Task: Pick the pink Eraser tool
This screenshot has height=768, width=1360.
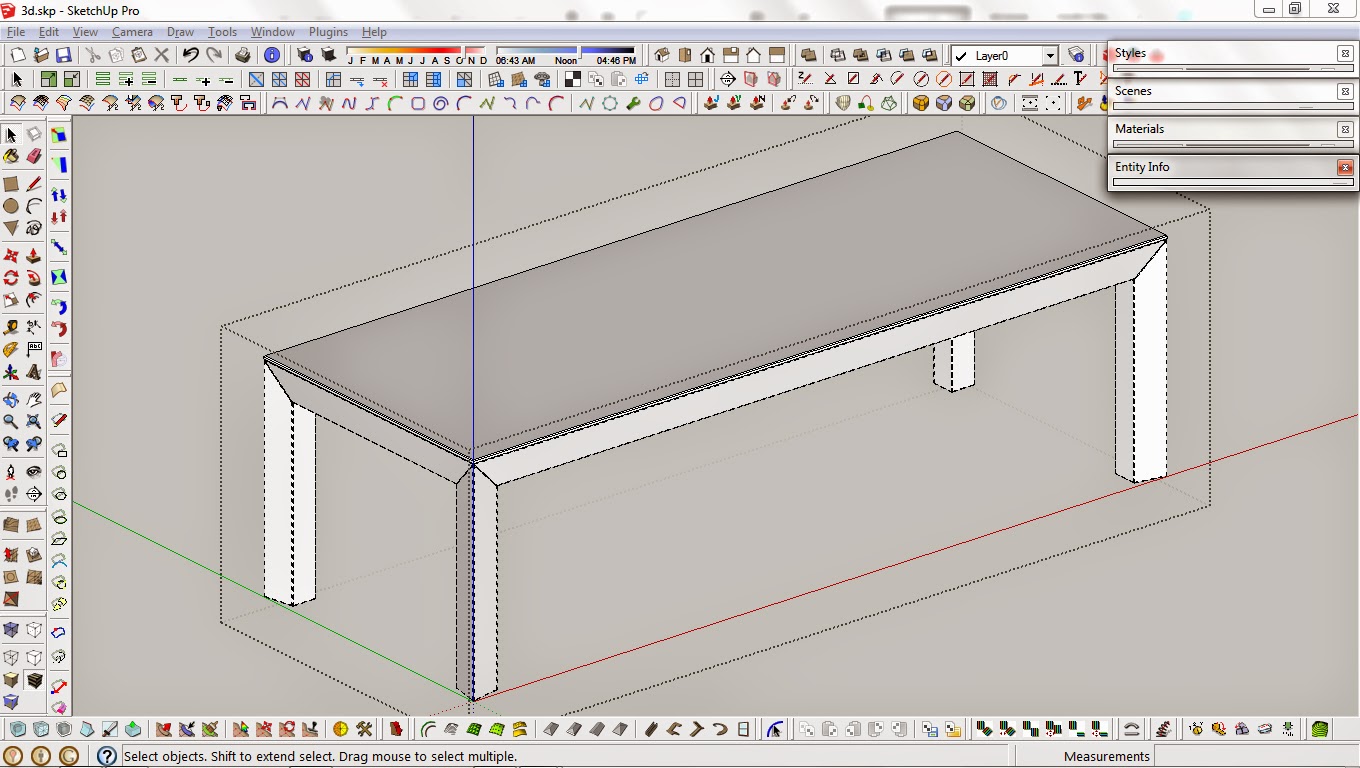Action: coord(34,156)
